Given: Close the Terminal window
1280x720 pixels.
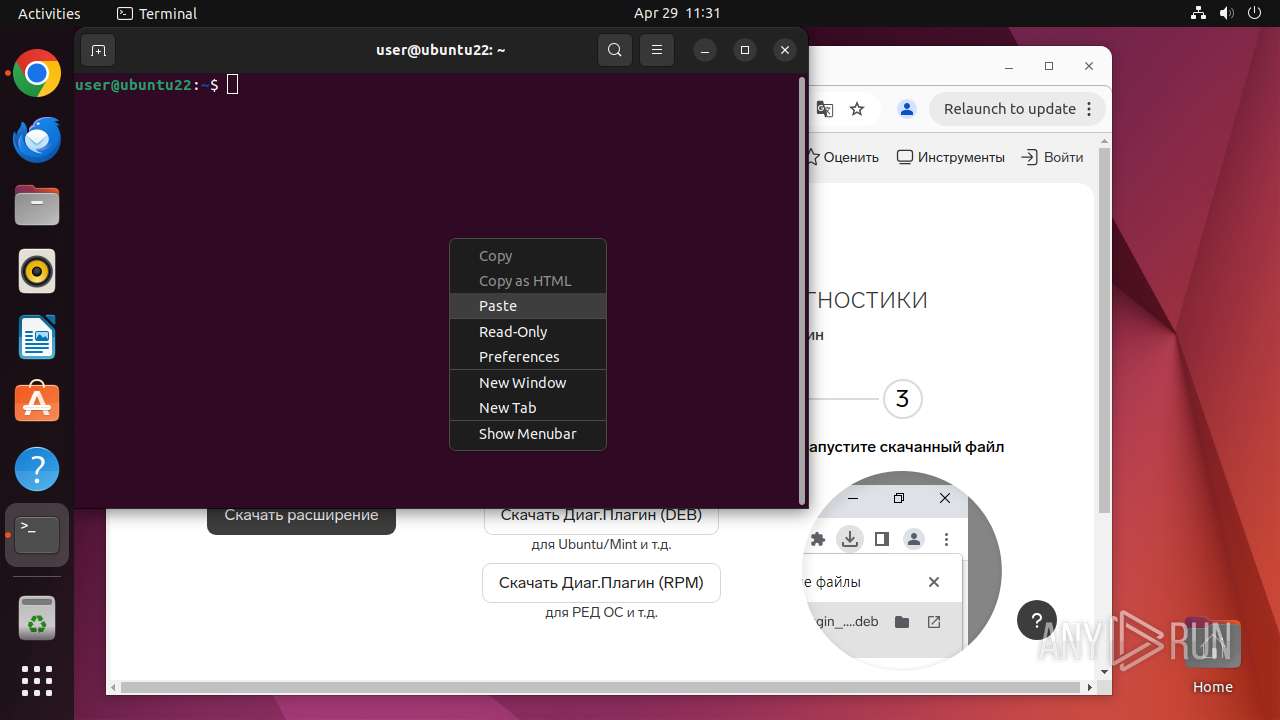Looking at the screenshot, I should 785,50.
